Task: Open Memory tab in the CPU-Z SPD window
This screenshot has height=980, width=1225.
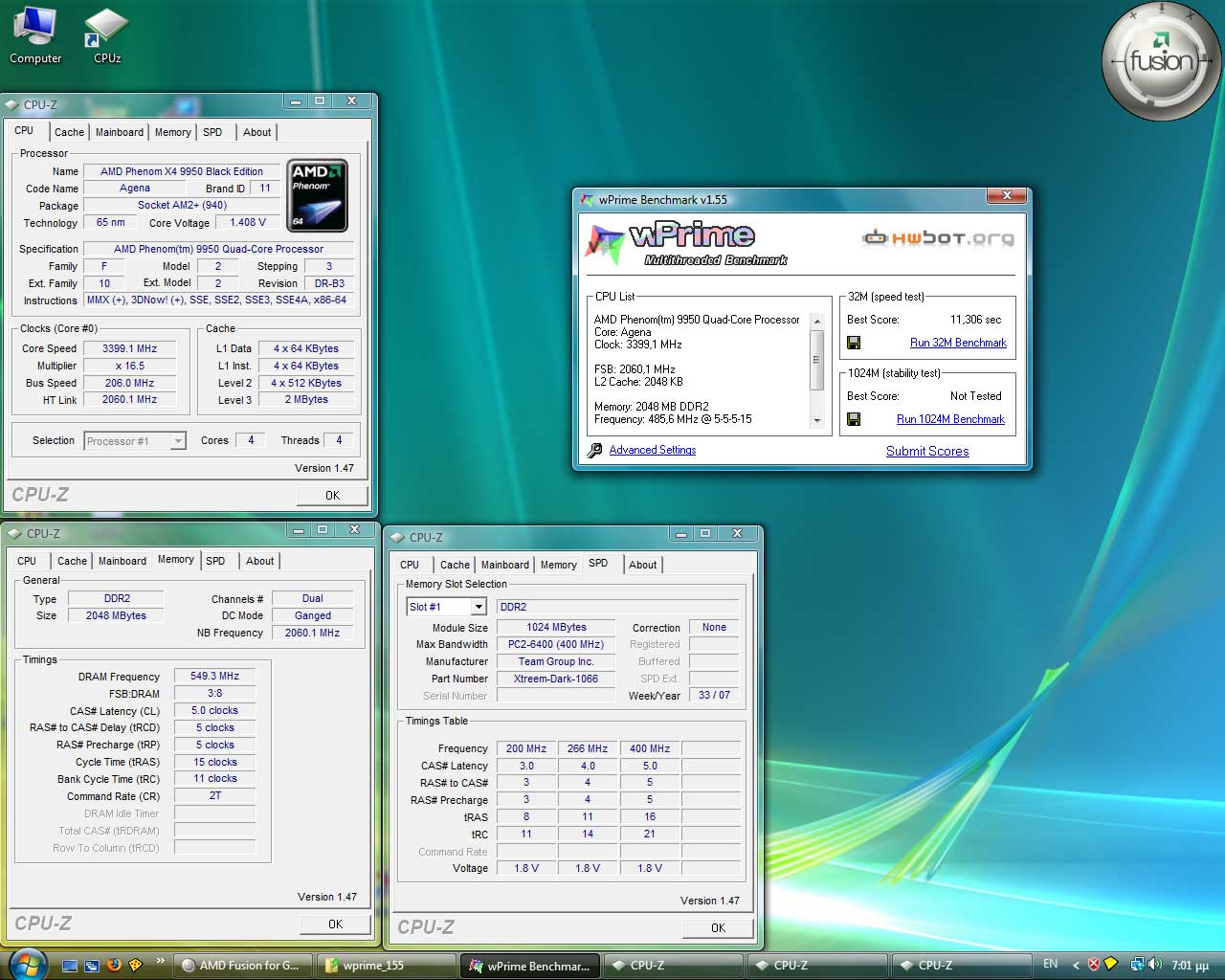Action: click(558, 565)
